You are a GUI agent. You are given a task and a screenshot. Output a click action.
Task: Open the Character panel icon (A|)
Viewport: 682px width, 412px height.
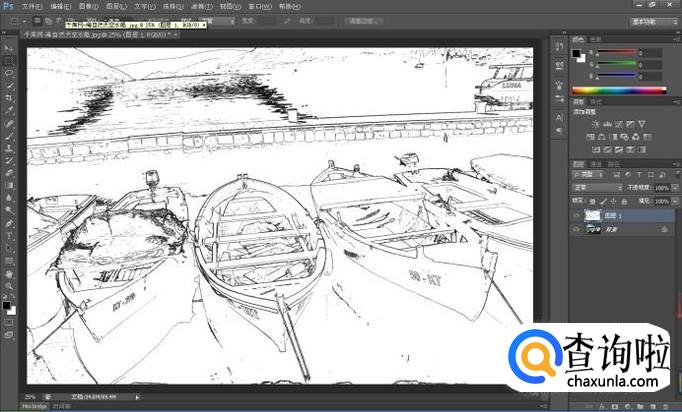(x=559, y=118)
